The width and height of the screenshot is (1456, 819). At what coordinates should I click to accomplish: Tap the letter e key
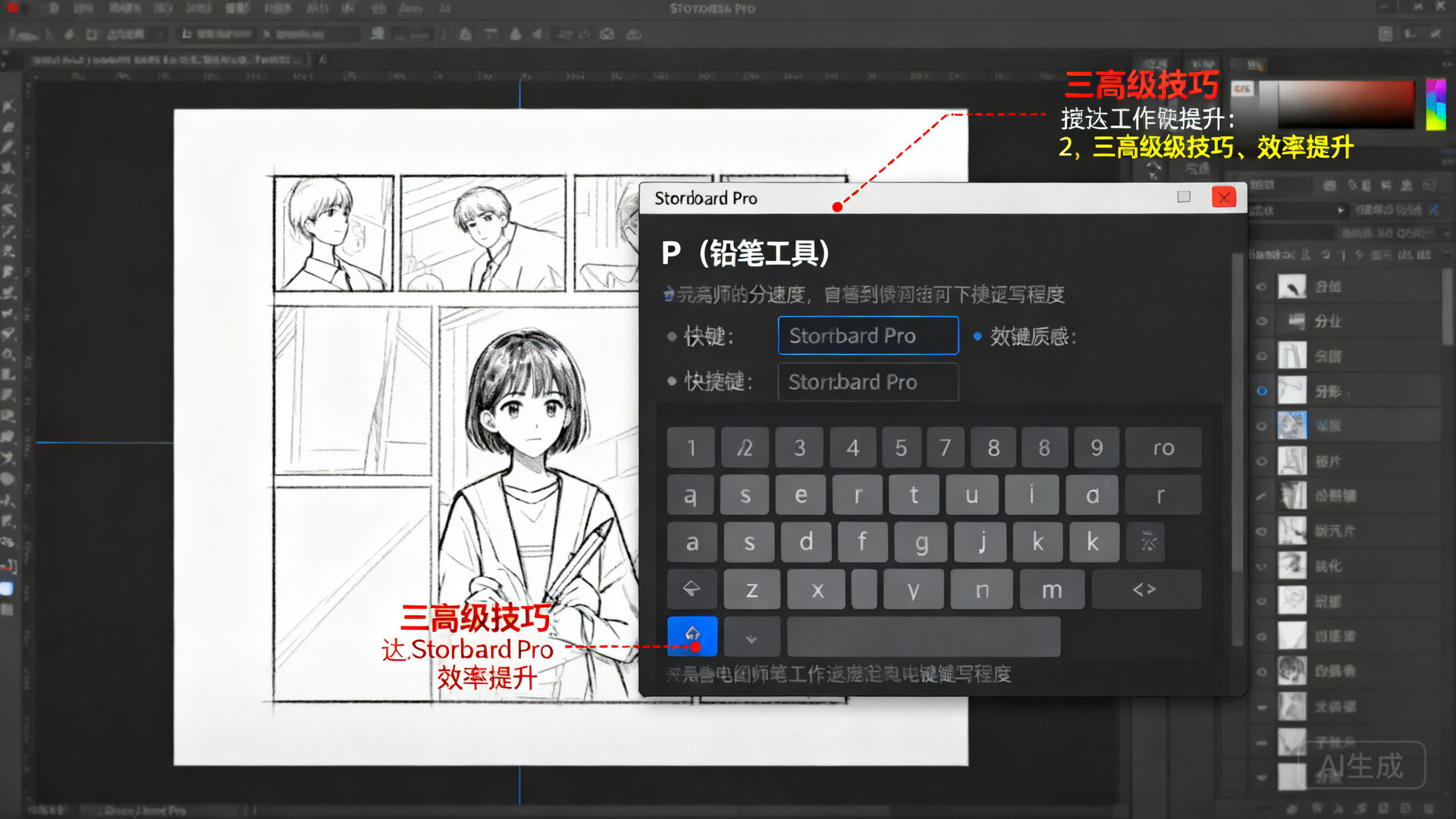coord(800,495)
